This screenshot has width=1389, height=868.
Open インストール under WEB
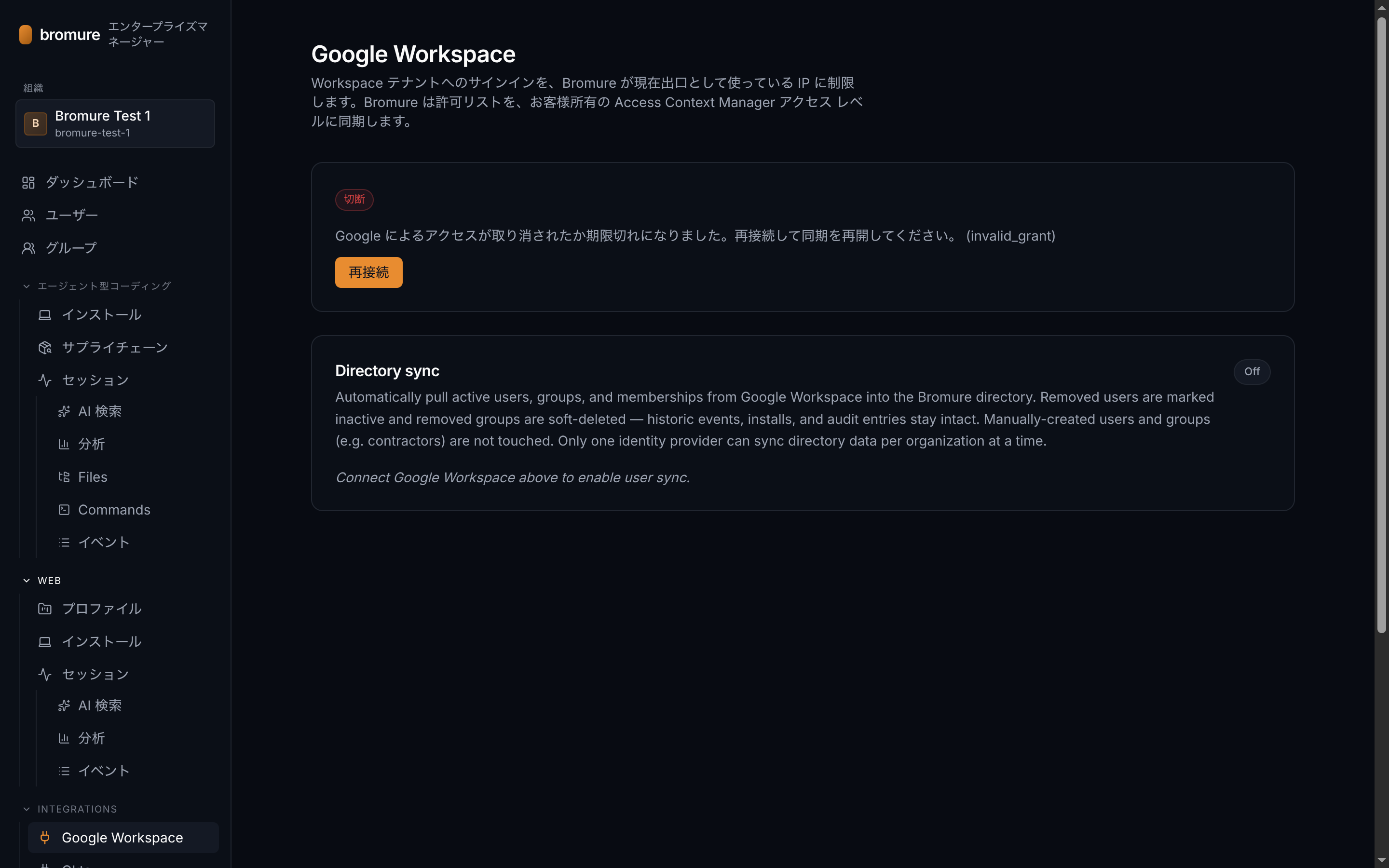tap(123, 641)
